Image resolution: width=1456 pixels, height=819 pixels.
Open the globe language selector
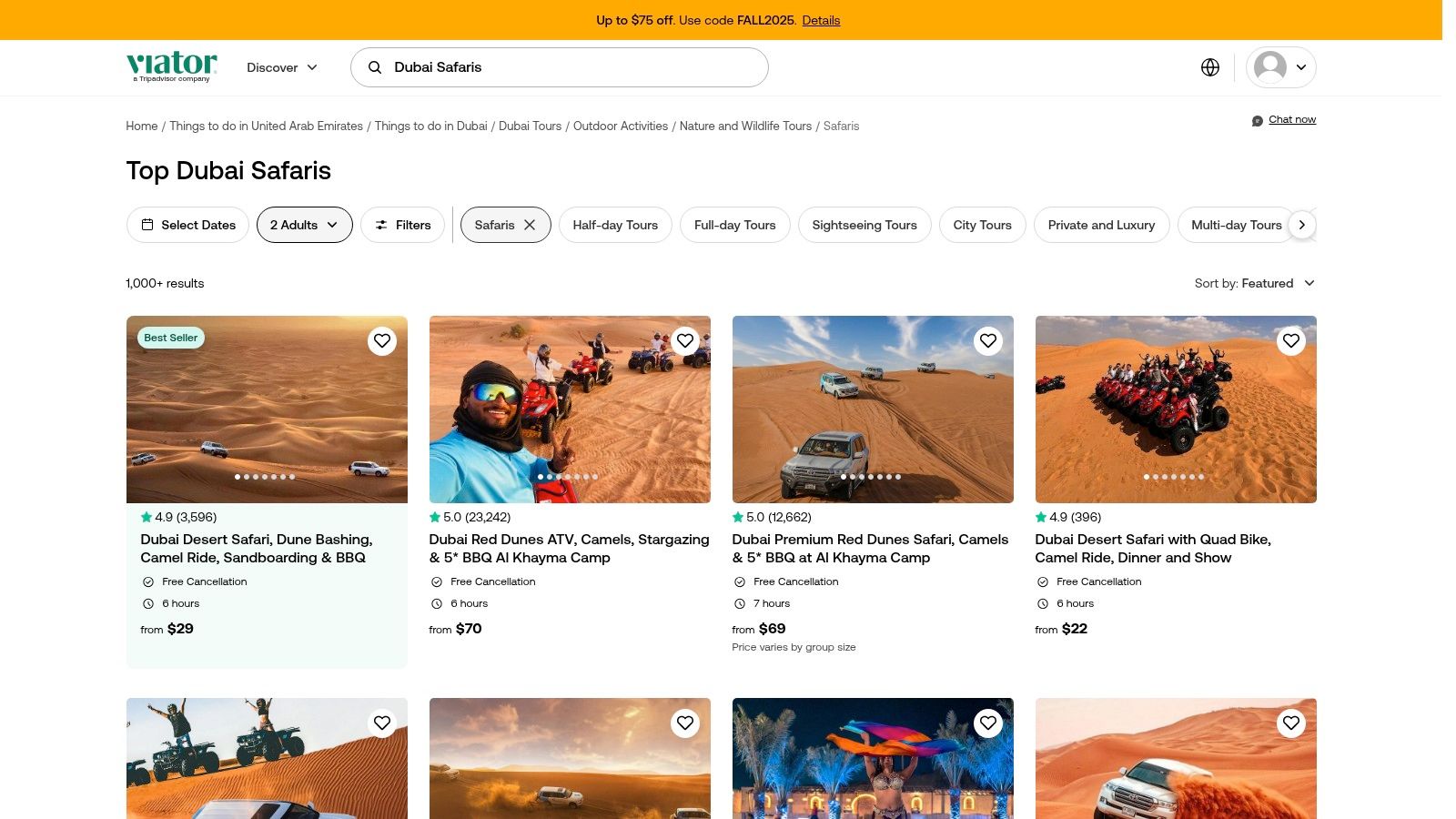1209,67
